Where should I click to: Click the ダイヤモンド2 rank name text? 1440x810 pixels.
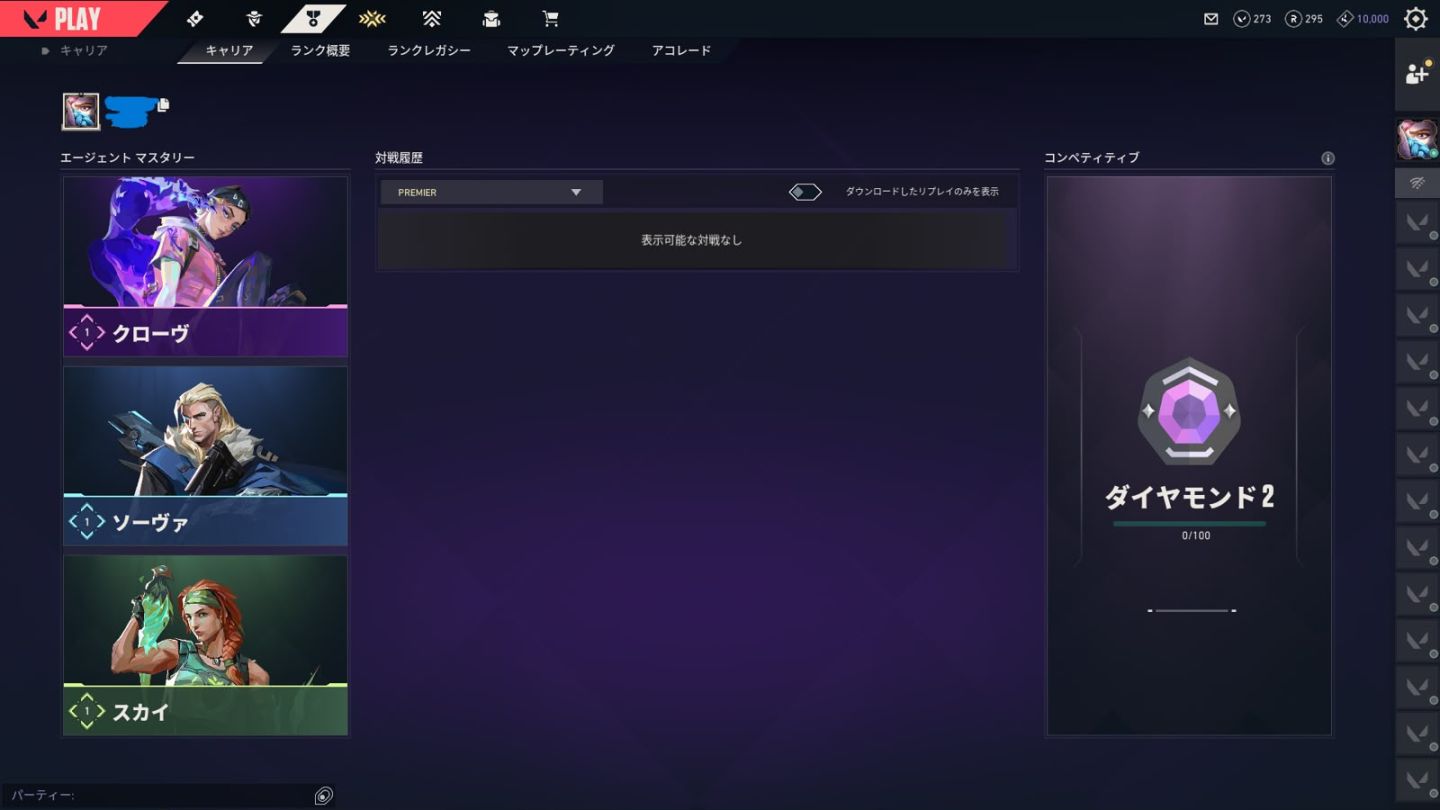point(1189,497)
